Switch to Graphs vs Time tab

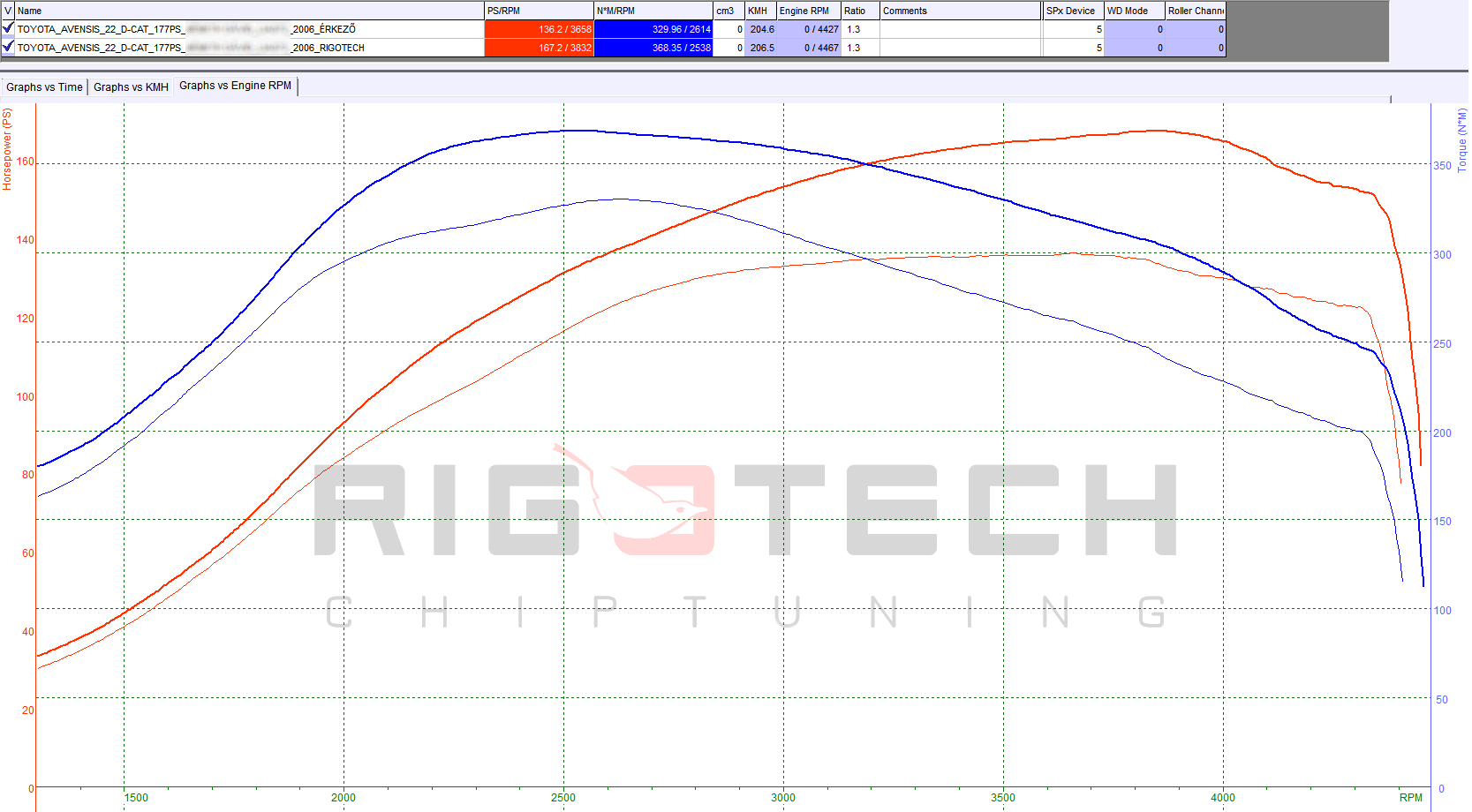click(x=44, y=87)
